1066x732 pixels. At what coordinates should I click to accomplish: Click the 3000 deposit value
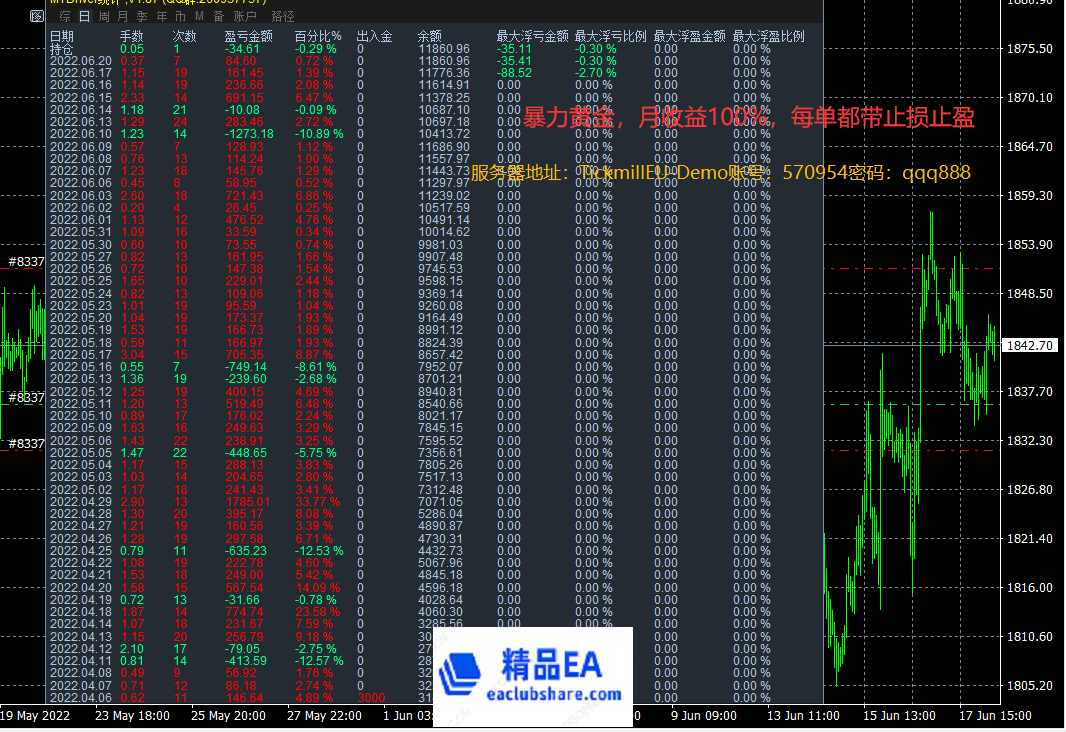click(371, 698)
